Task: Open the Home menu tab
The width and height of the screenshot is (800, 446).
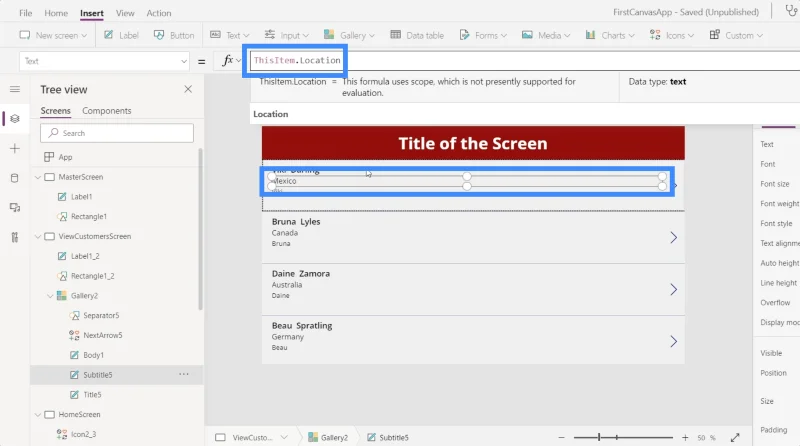Action: click(56, 13)
